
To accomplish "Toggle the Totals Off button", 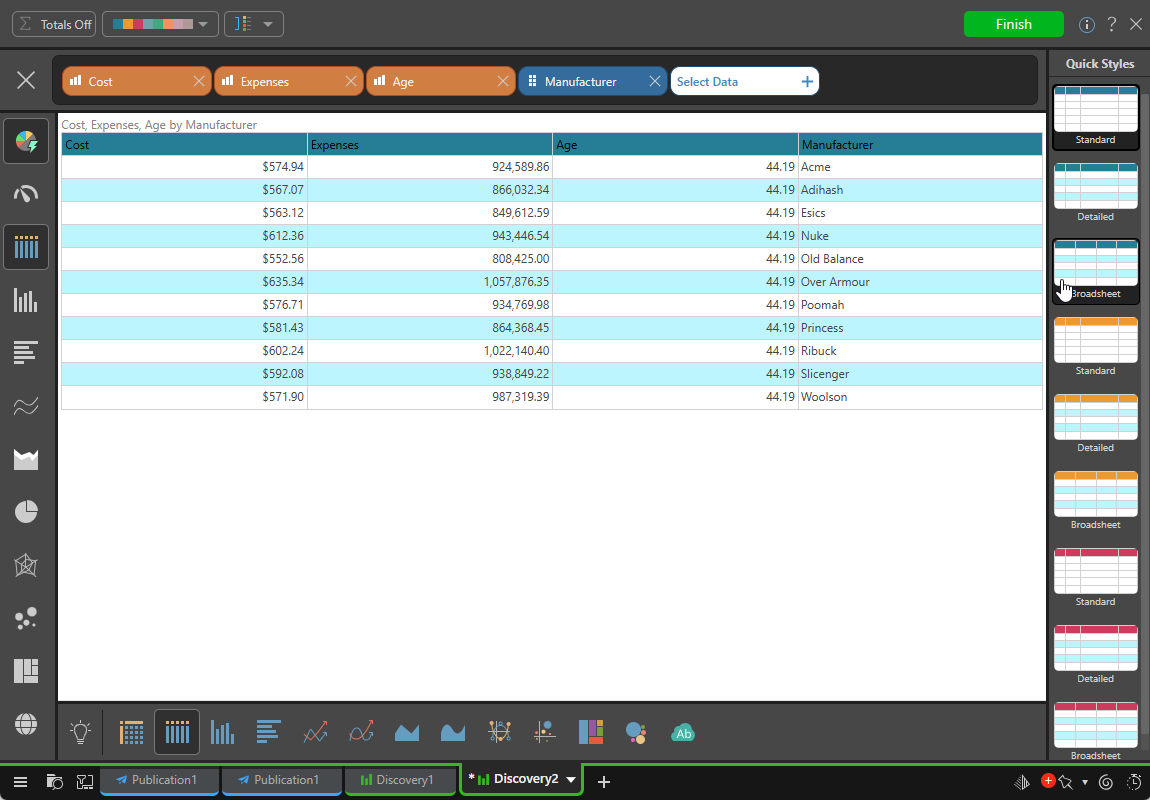I will [x=54, y=24].
